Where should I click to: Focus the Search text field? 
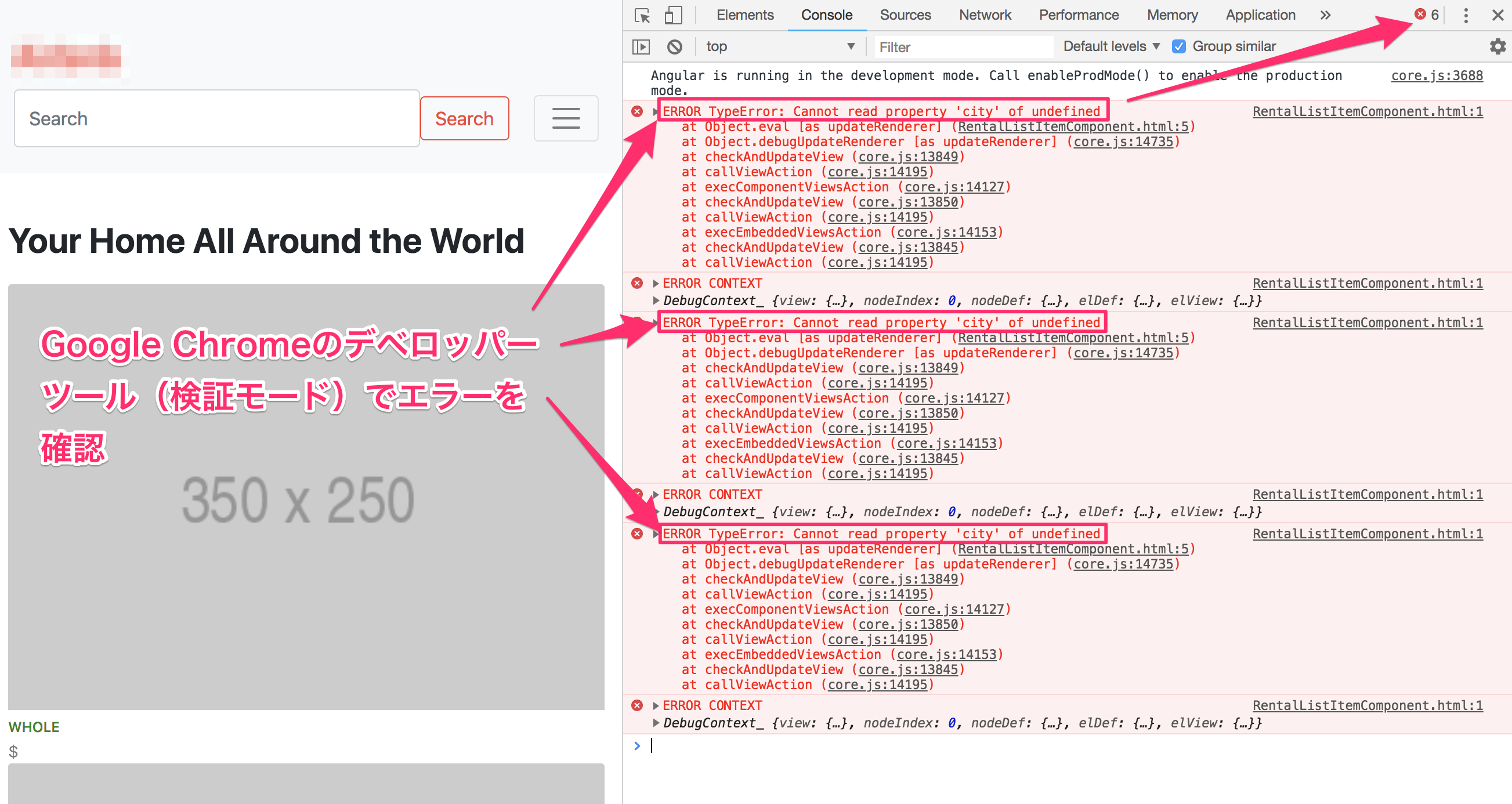click(x=216, y=118)
